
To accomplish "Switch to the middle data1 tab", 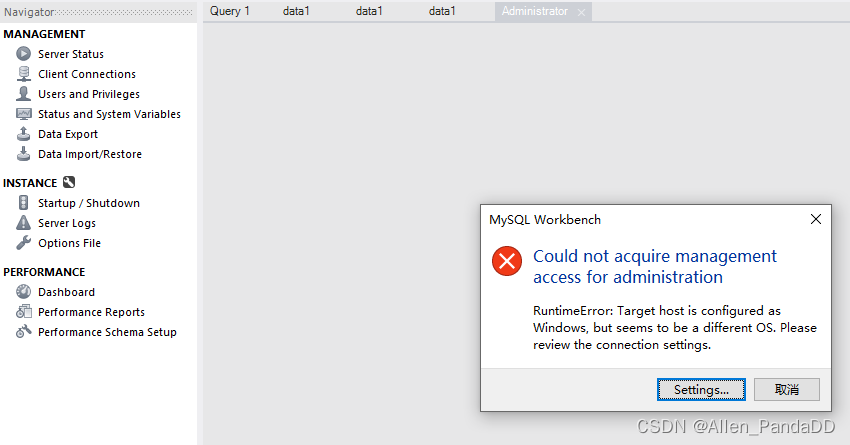I will coord(369,11).
